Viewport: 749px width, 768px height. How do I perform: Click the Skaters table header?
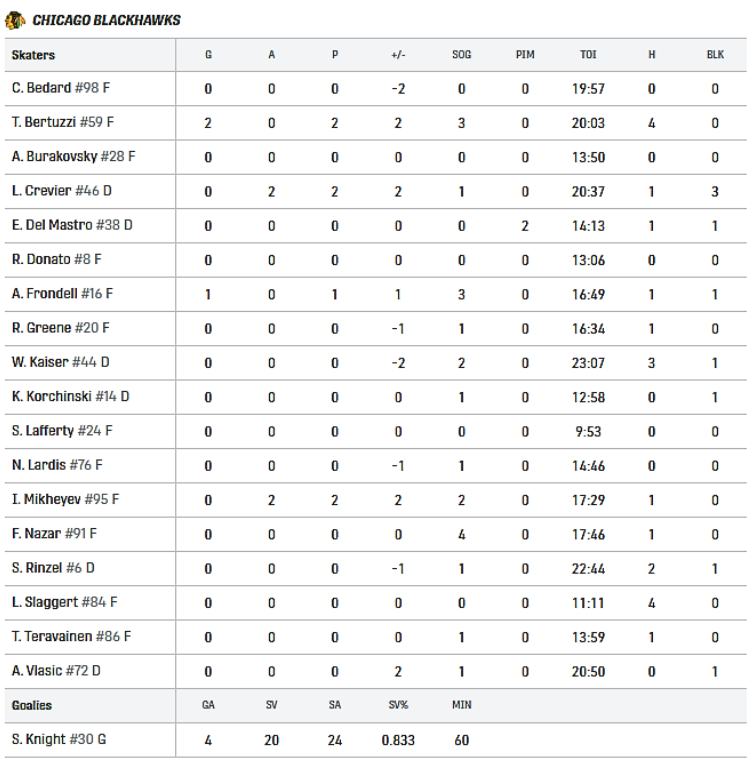(33, 55)
